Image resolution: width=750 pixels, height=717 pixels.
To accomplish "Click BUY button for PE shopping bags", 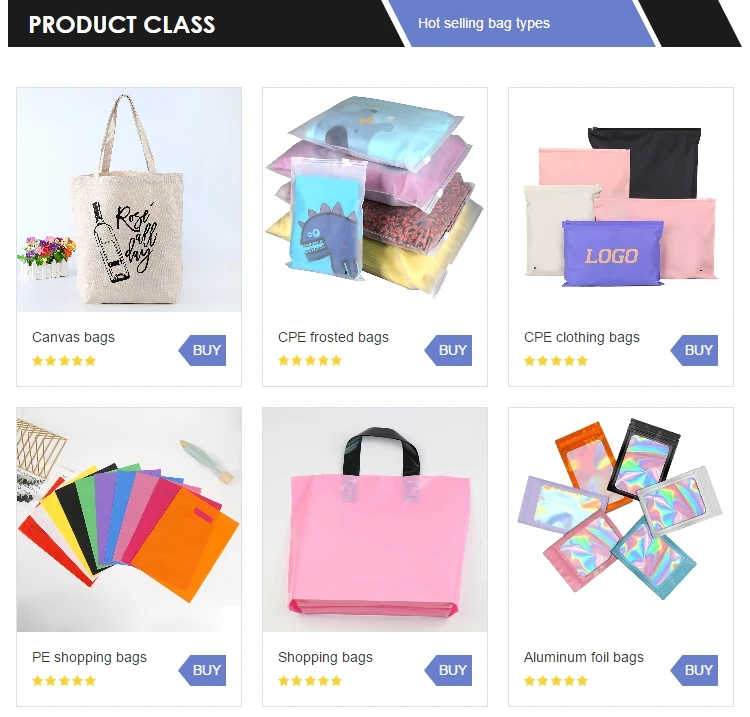I will 202,670.
